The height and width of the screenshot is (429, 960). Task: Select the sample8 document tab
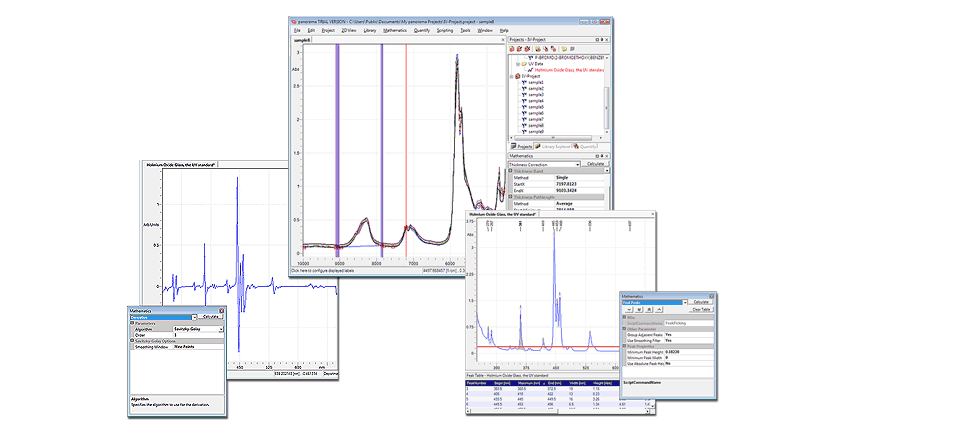click(x=302, y=39)
